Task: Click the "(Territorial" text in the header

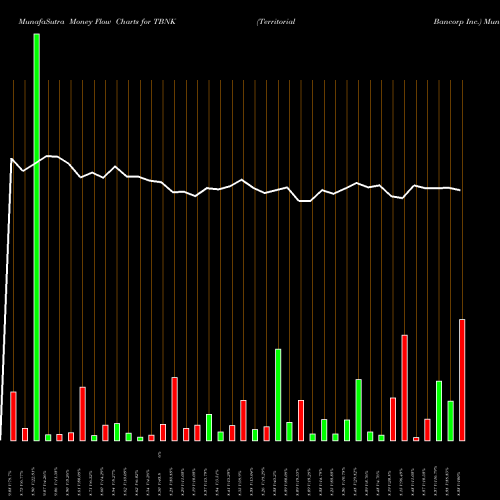Action: pos(276,22)
